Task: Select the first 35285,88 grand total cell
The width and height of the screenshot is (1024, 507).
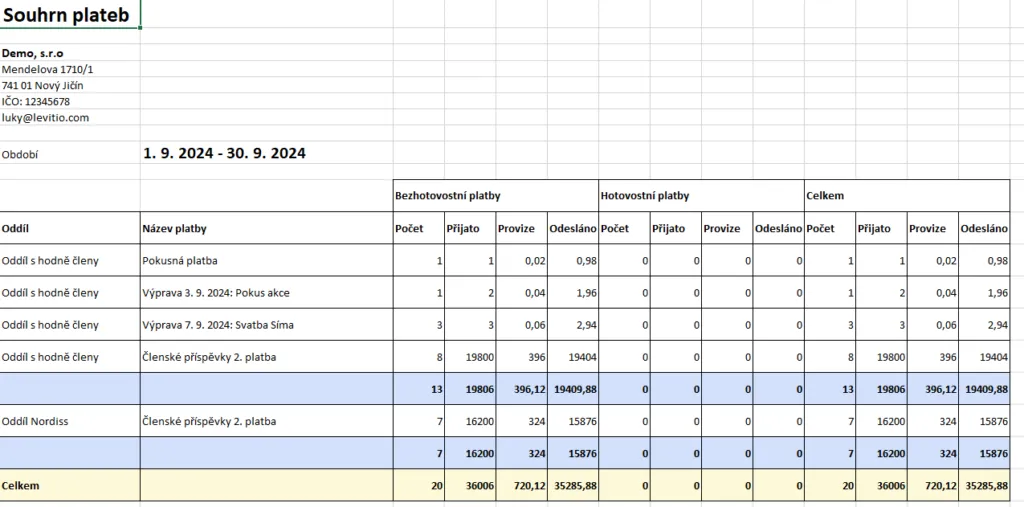Action: click(573, 485)
